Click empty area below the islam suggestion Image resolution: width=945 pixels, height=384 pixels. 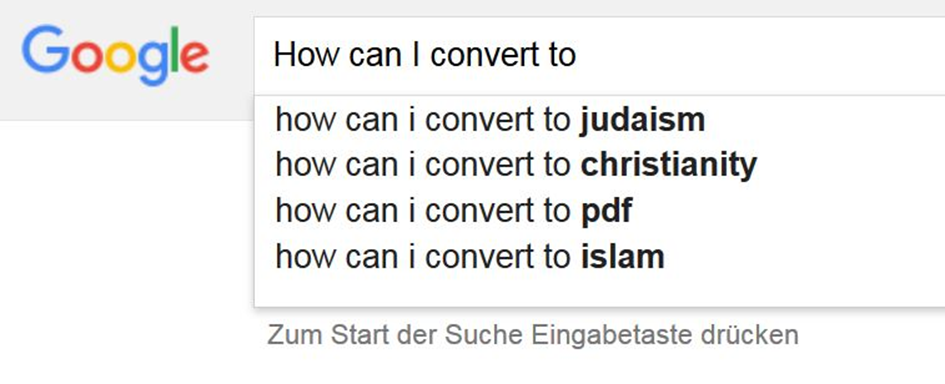pos(600,292)
